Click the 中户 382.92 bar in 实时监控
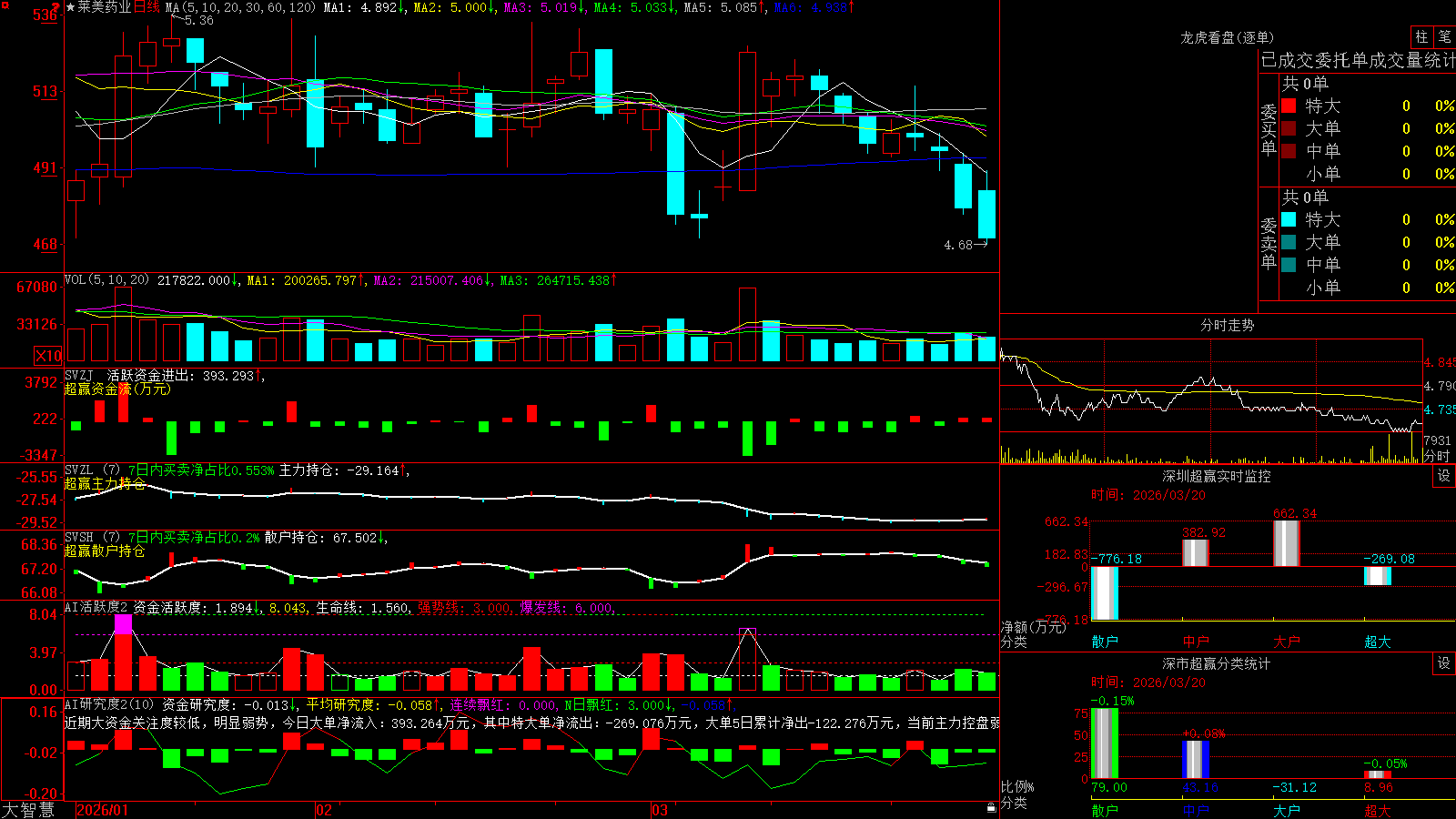1456x819 pixels. (x=1196, y=553)
